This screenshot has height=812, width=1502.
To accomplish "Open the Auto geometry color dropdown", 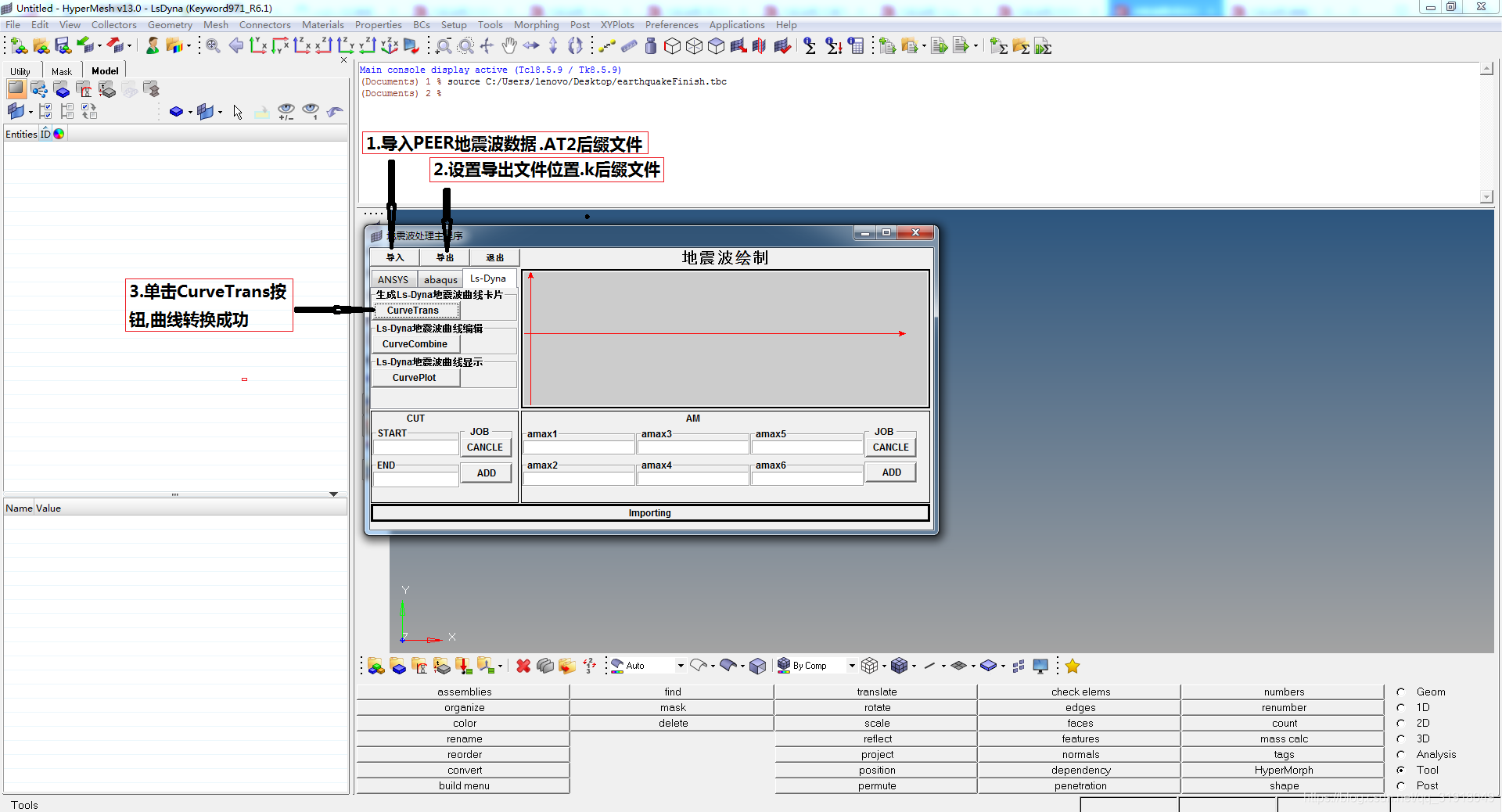I will click(680, 666).
